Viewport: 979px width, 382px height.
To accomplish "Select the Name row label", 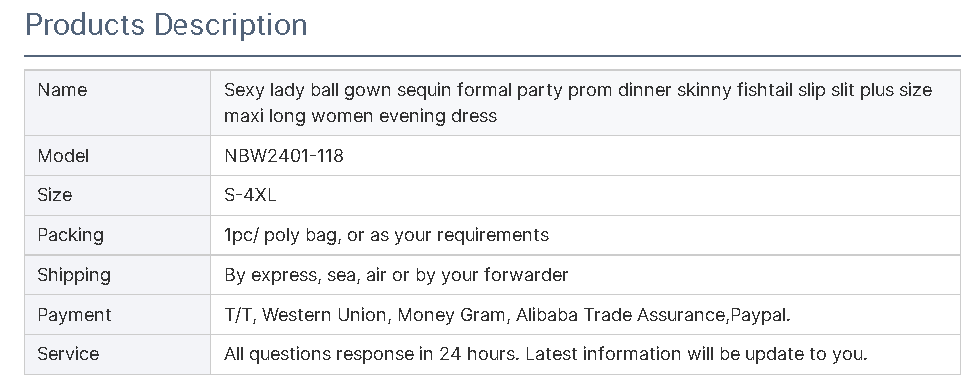I will point(62,90).
